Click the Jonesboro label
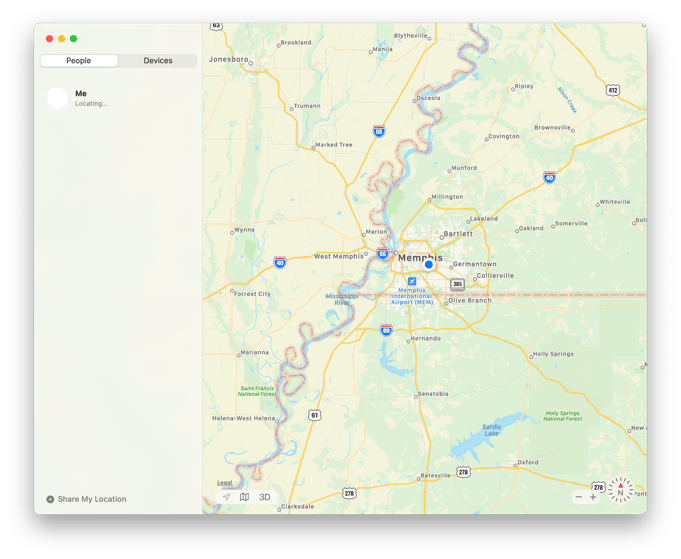 point(228,59)
